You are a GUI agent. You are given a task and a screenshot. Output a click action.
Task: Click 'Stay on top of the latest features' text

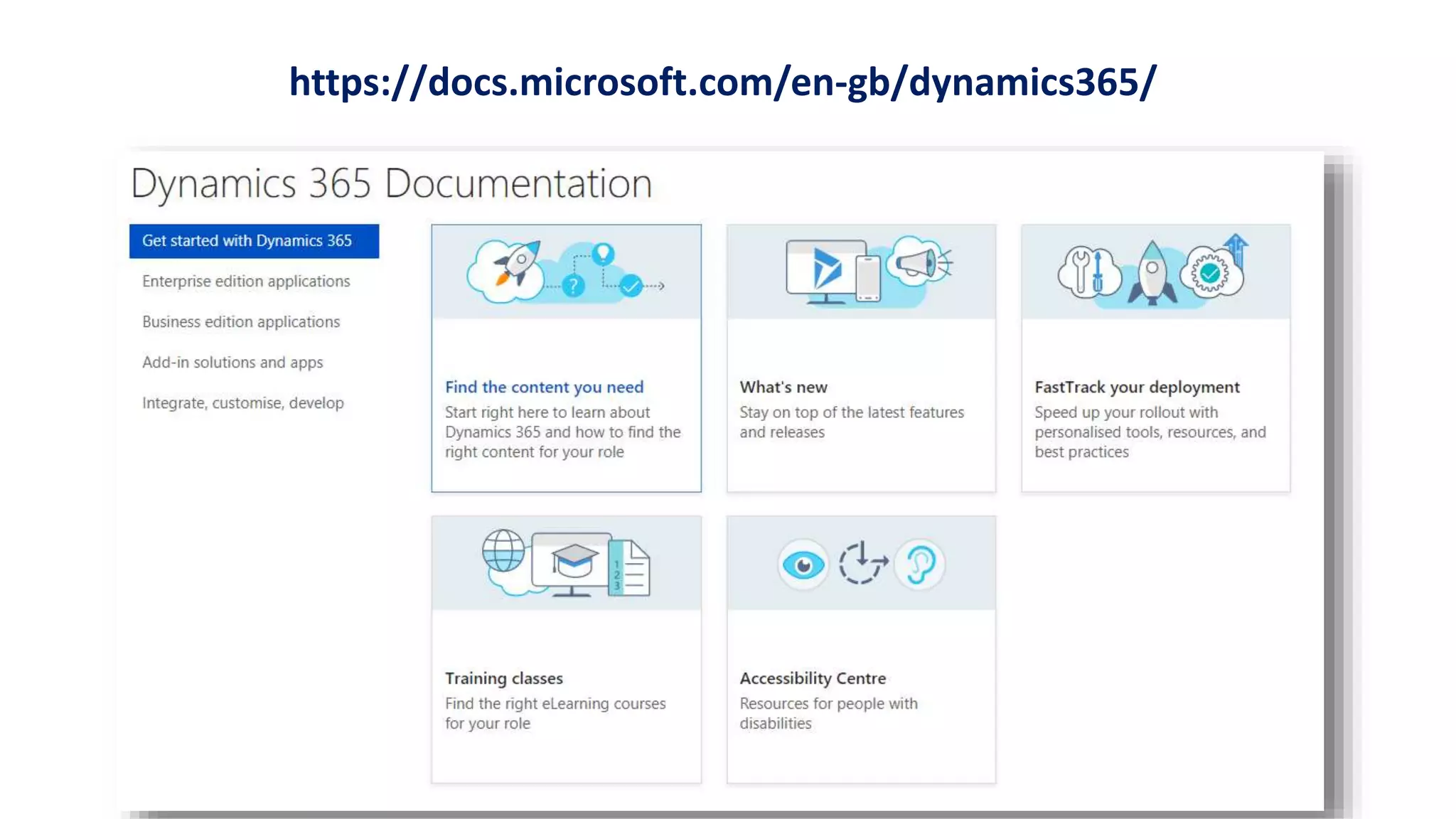(x=852, y=412)
